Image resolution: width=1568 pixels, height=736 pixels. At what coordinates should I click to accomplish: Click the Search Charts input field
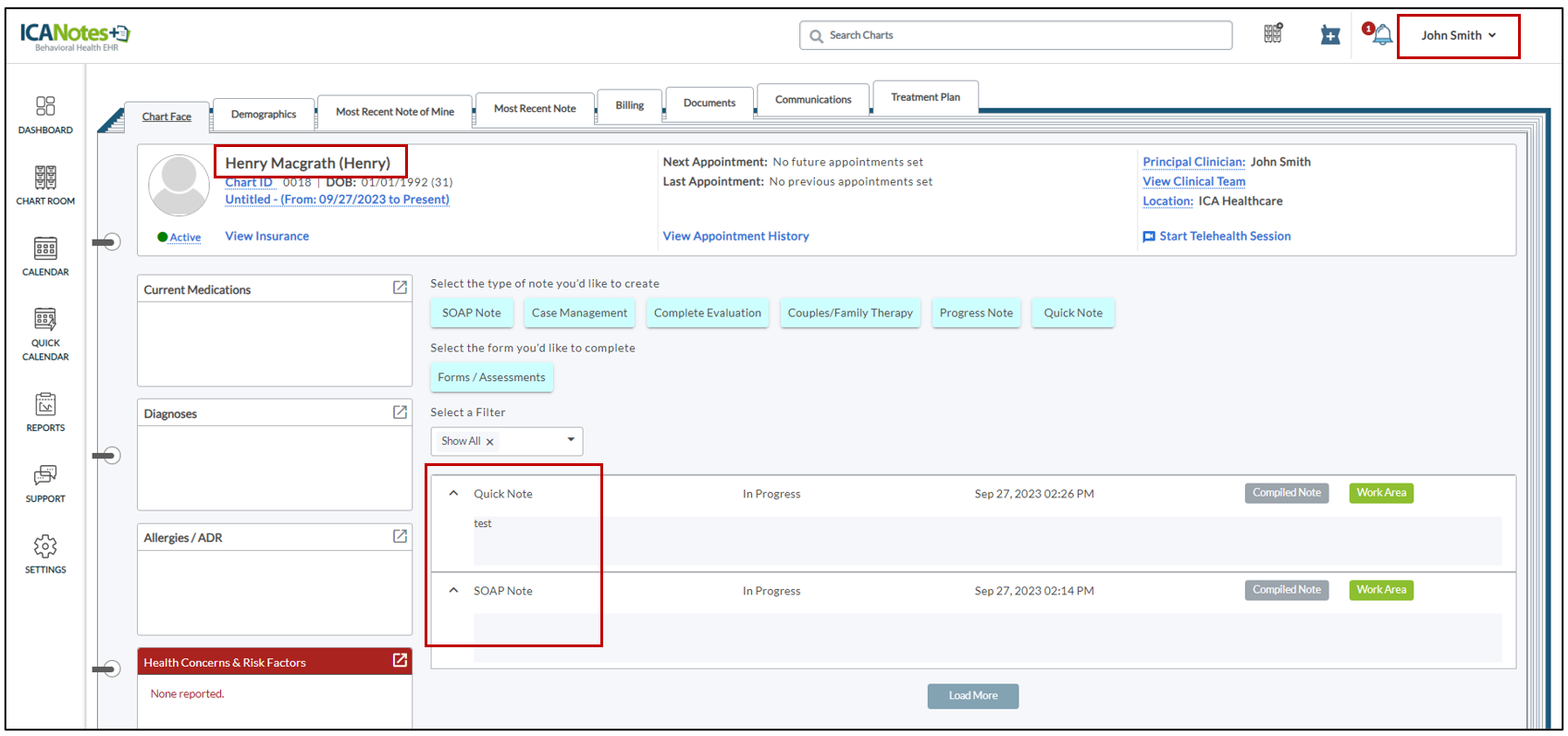[1018, 35]
